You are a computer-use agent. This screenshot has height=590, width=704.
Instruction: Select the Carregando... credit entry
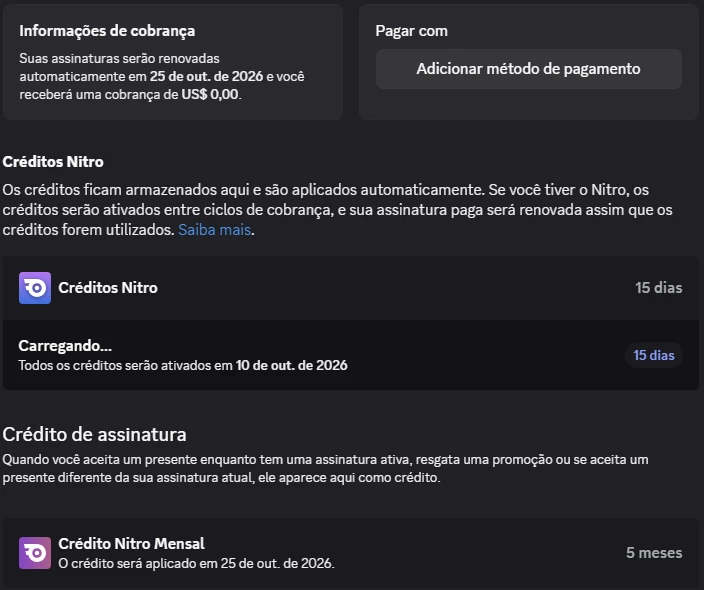point(351,355)
